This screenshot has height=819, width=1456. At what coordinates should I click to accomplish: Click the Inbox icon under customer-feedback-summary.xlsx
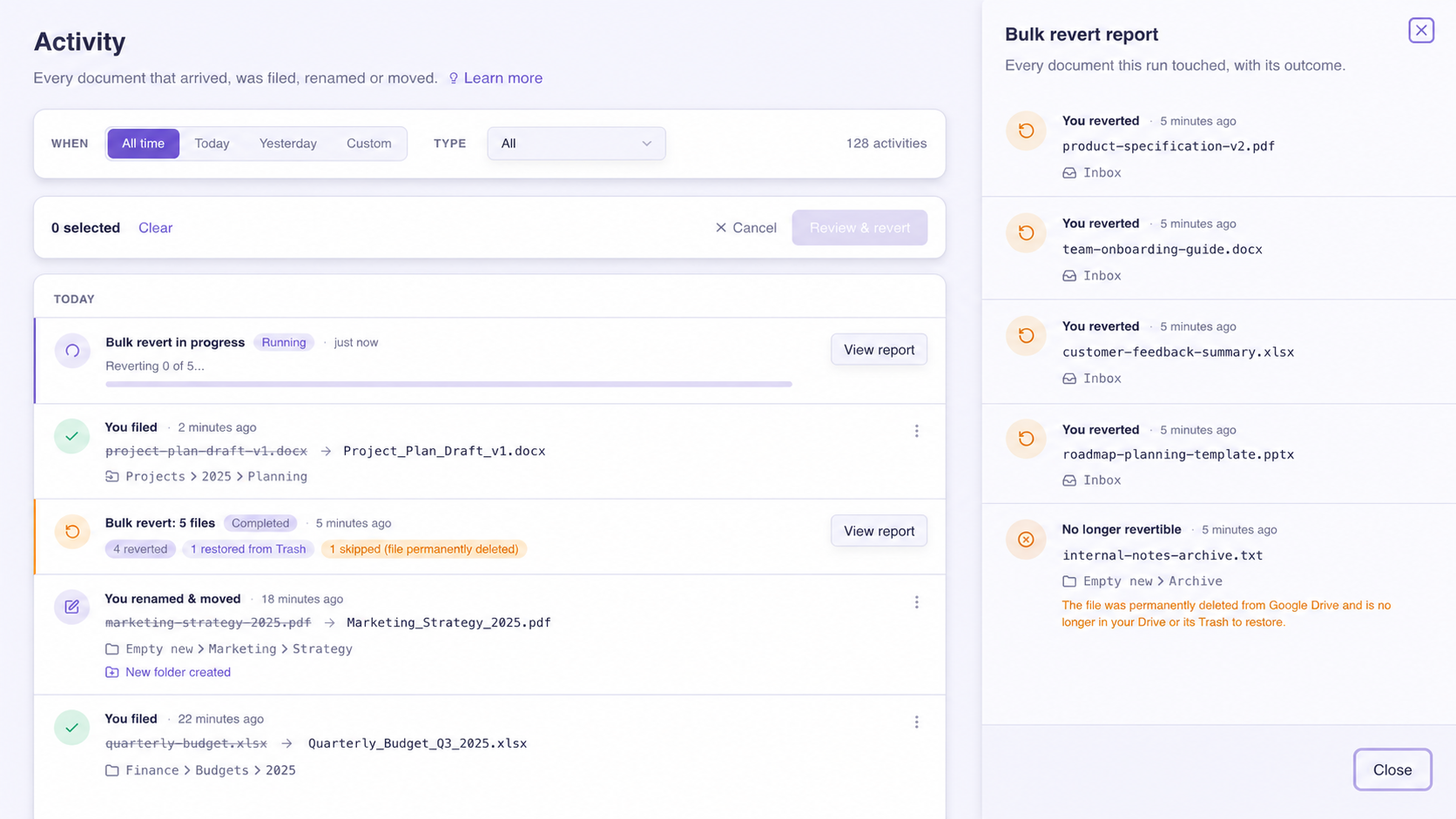point(1069,379)
